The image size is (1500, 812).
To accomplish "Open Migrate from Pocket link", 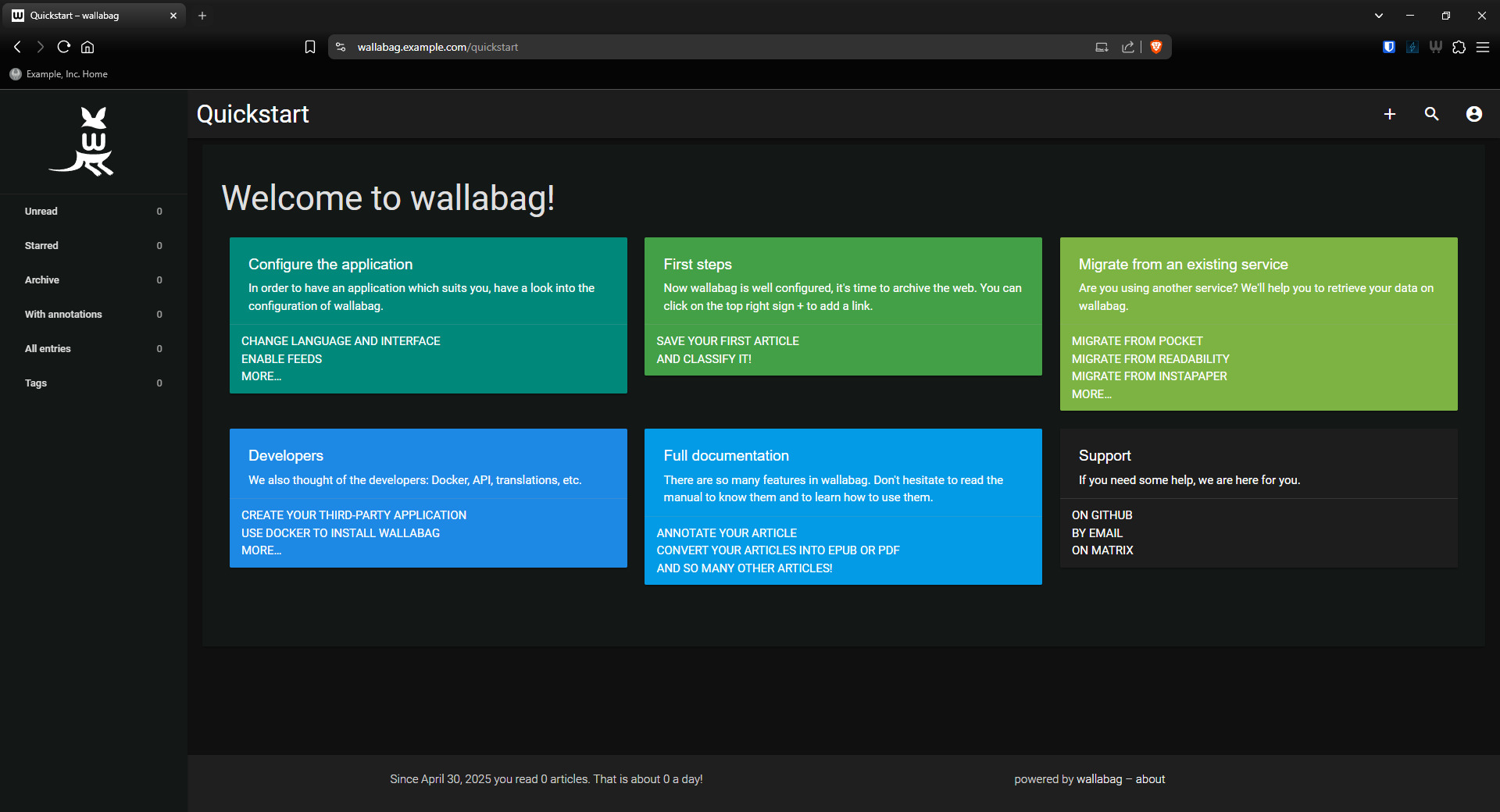I will [1137, 341].
